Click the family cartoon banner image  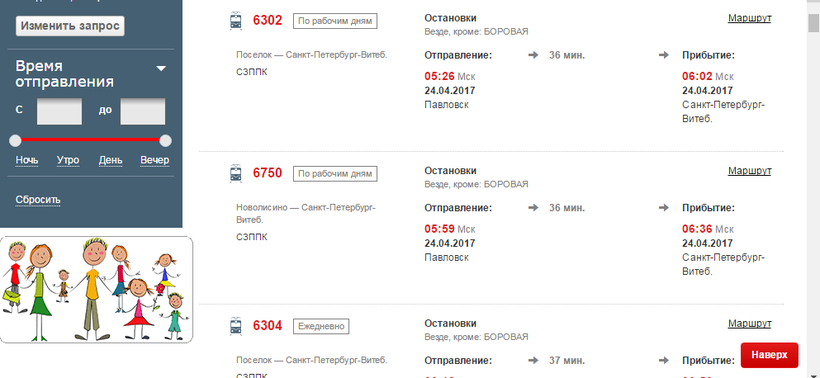pos(97,290)
